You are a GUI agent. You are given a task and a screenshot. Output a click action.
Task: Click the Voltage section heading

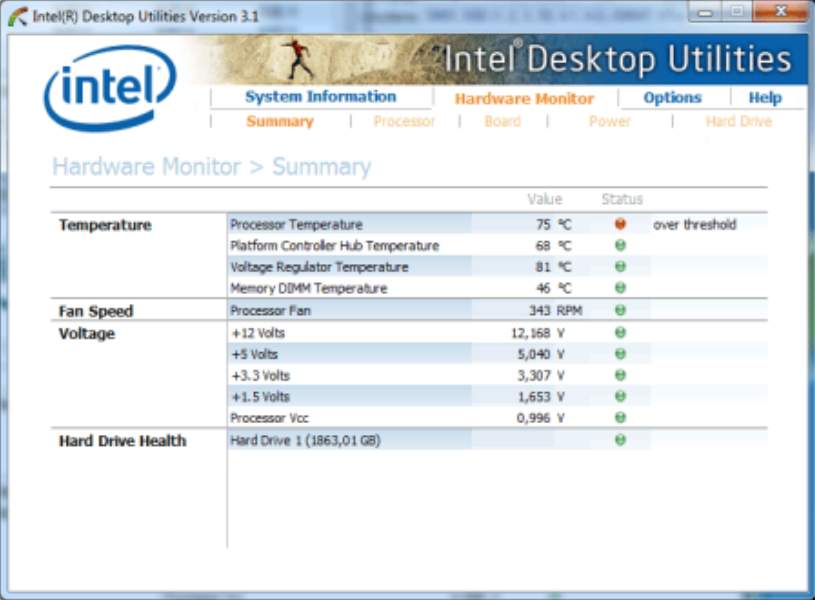tap(87, 334)
